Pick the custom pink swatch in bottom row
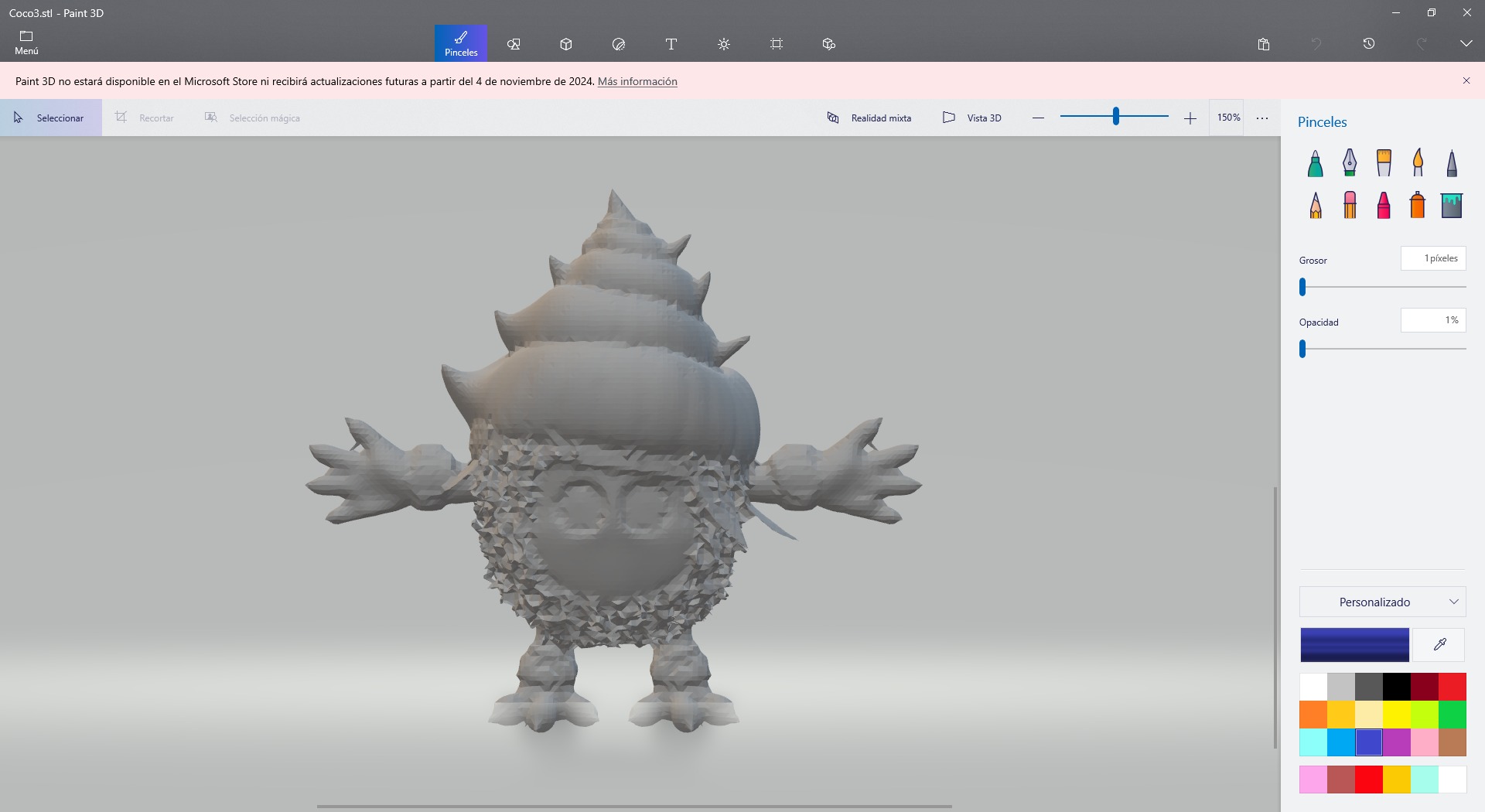This screenshot has height=812, width=1485. [1313, 780]
